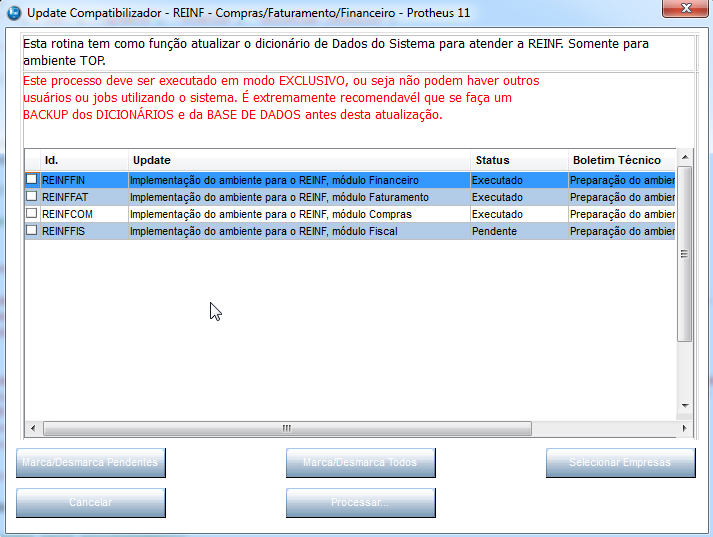Viewport: 713px width, 537px height.
Task: Select the REINFCOM id cell
Action: [85, 214]
